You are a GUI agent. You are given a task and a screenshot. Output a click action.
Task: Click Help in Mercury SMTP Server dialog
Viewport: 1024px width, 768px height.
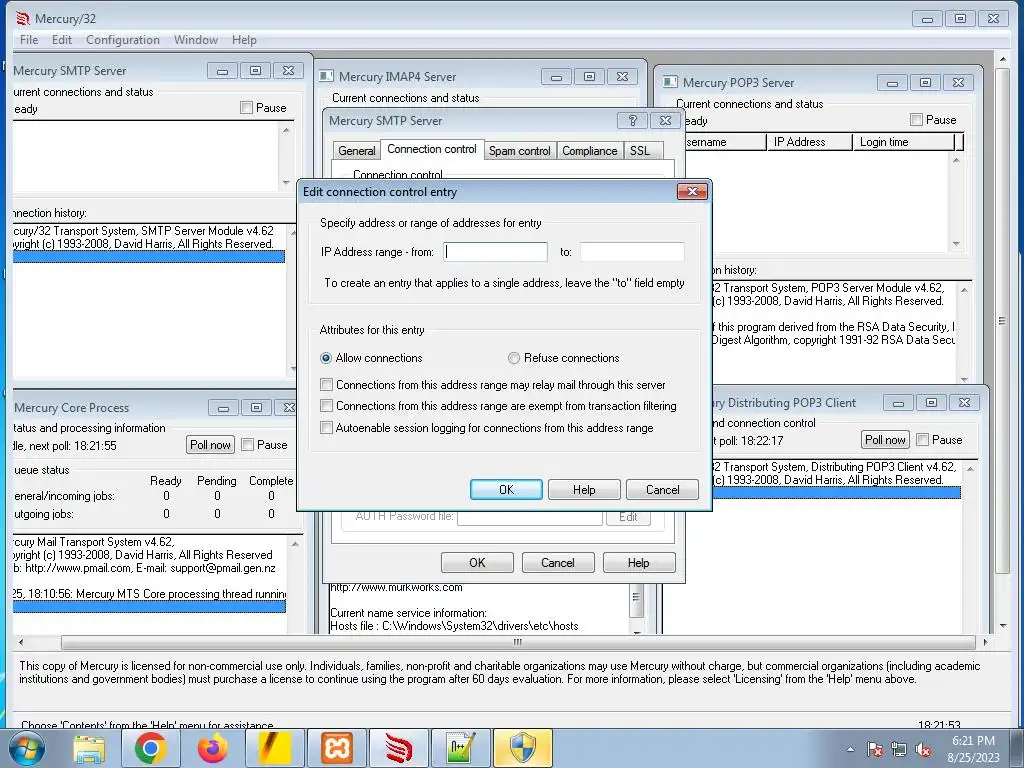click(639, 563)
